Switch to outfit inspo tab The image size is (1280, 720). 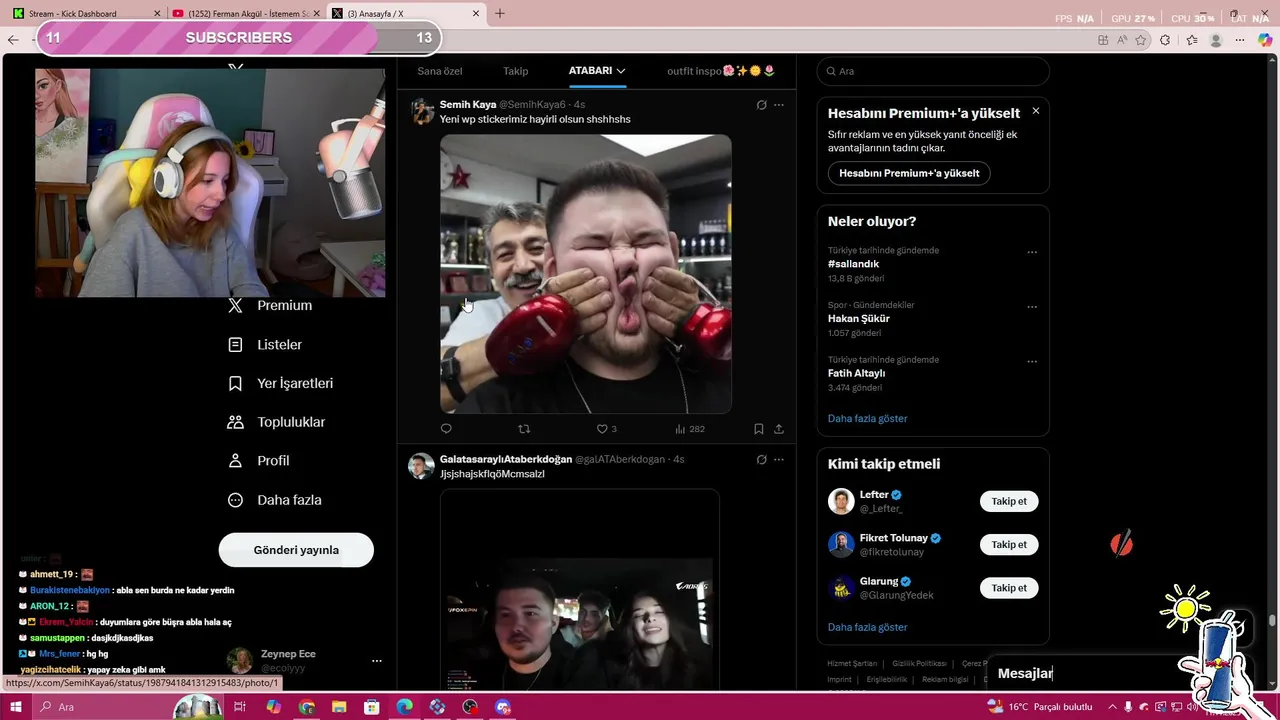721,71
